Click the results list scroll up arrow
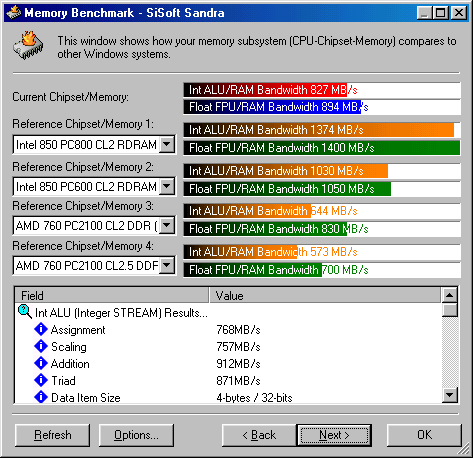473x458 pixels. (x=450, y=295)
